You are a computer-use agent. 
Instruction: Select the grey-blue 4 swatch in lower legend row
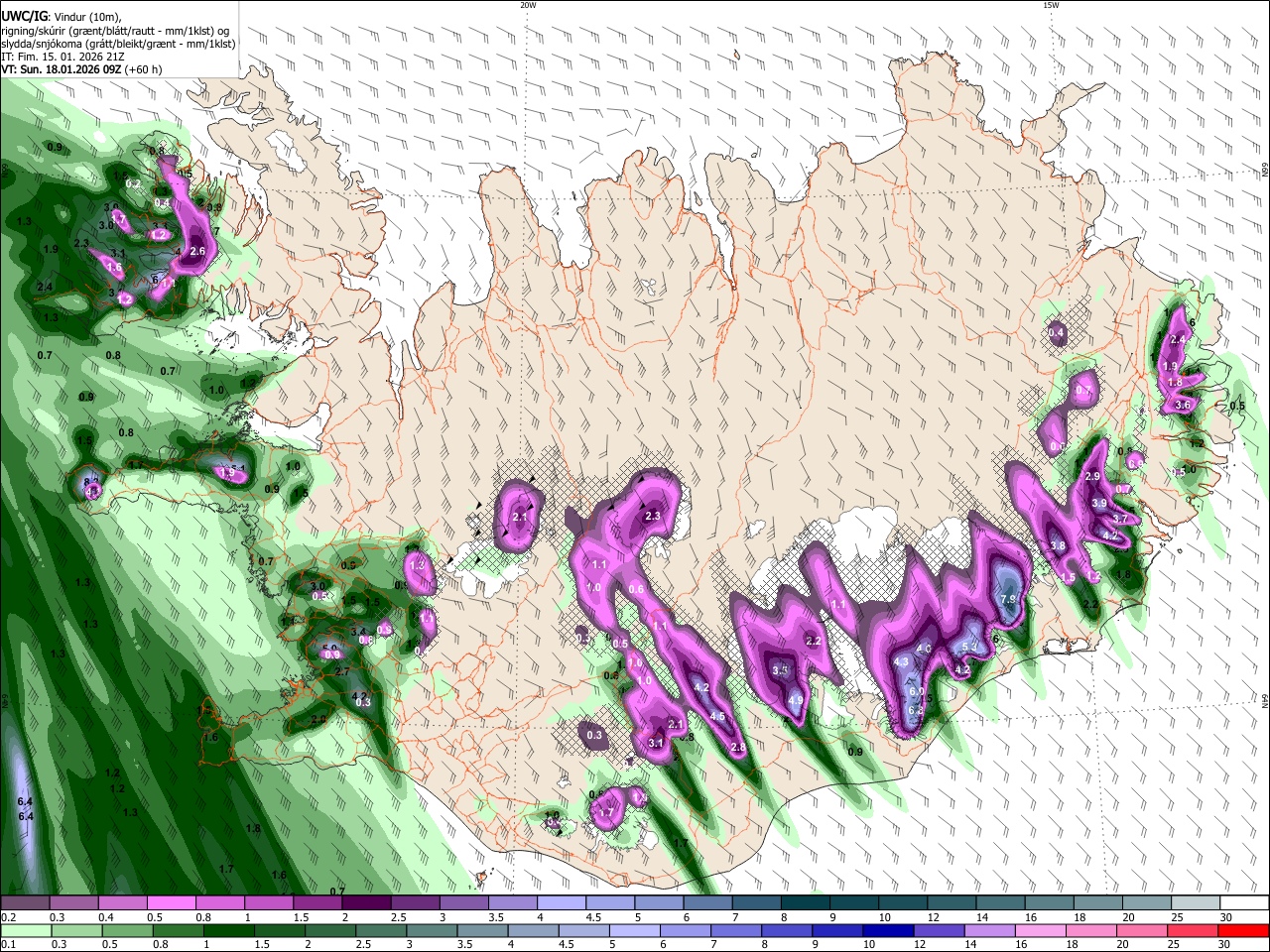tap(533, 930)
